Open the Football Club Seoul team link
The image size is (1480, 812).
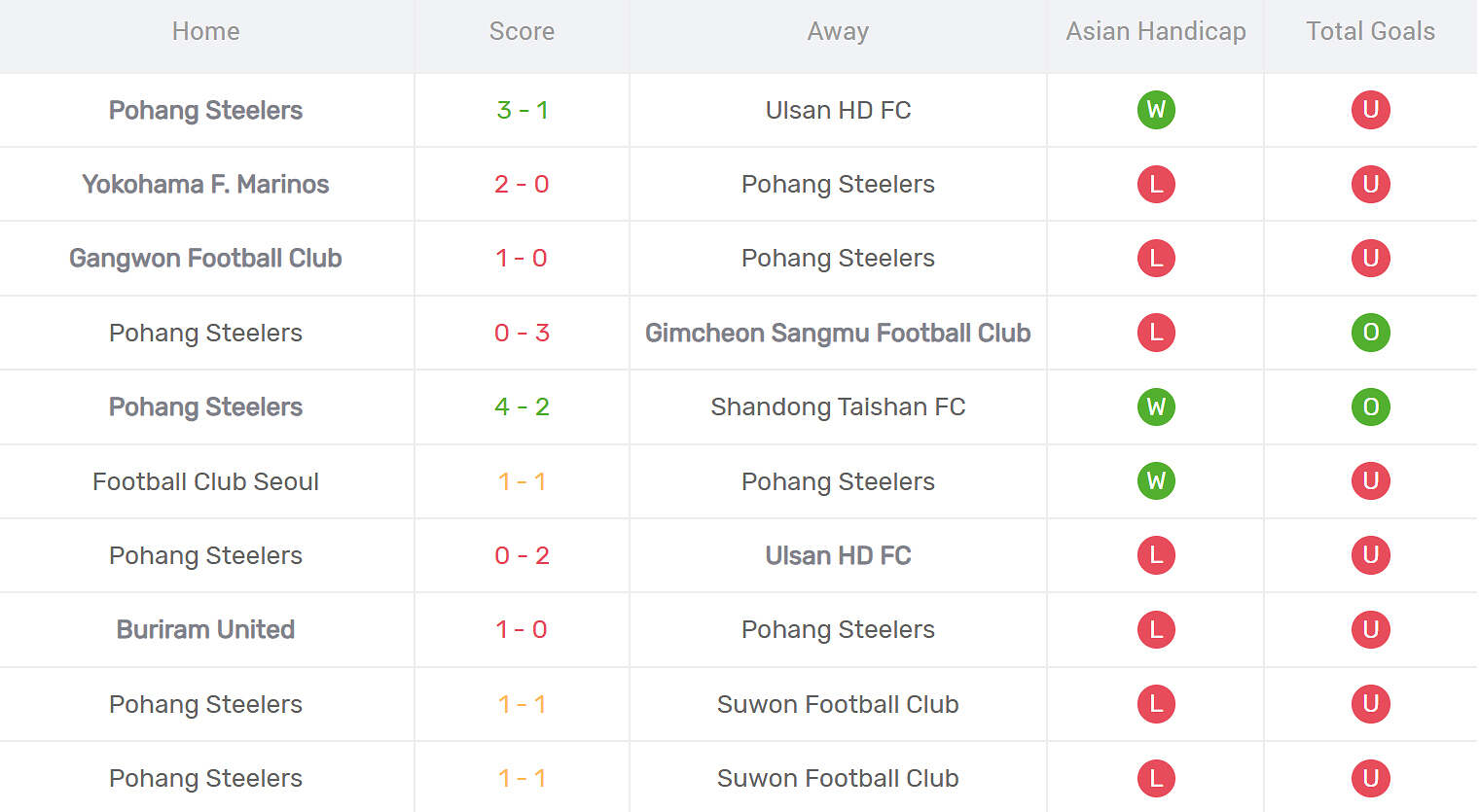click(205, 481)
